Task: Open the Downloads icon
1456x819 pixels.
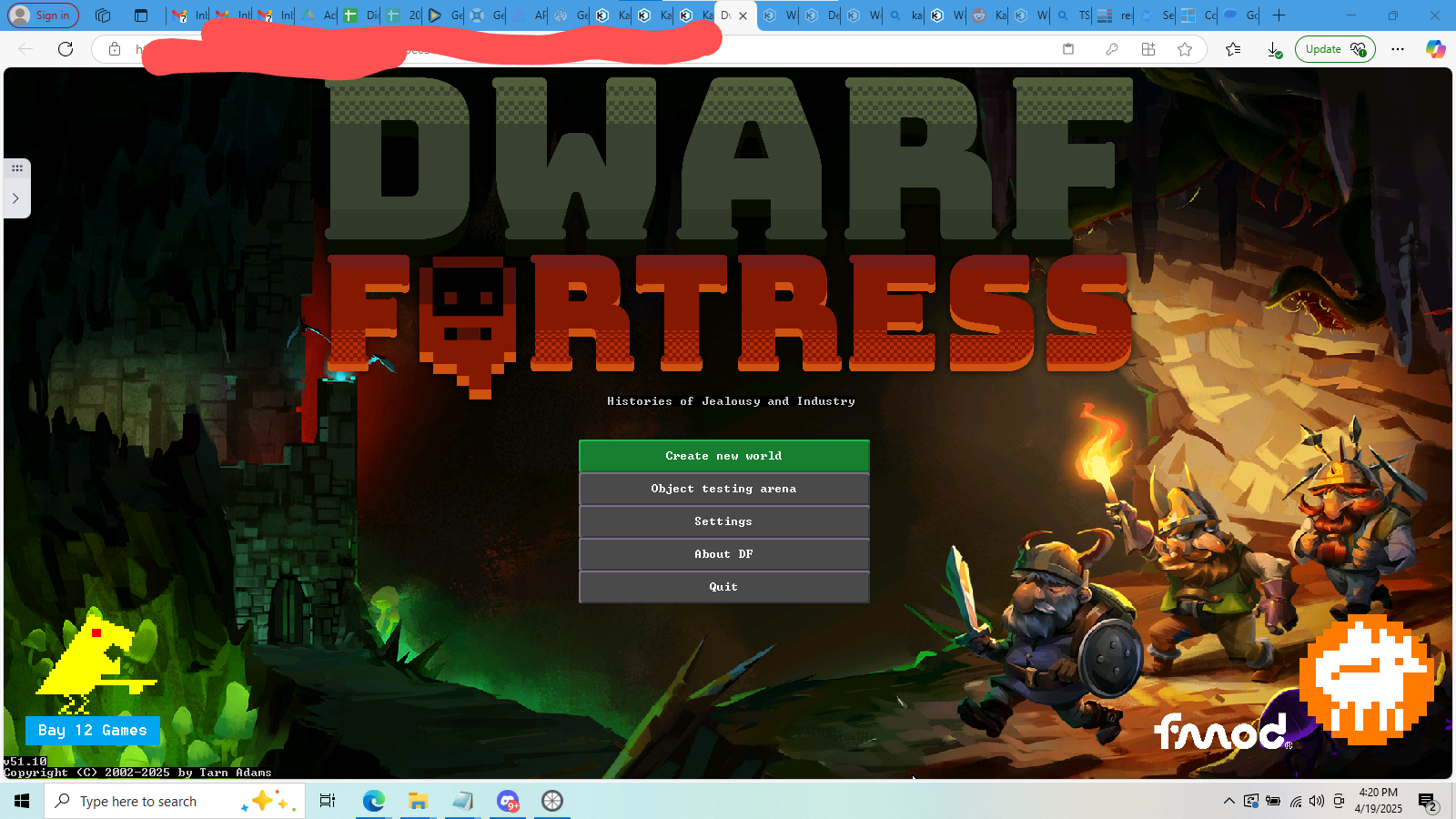Action: click(1275, 49)
